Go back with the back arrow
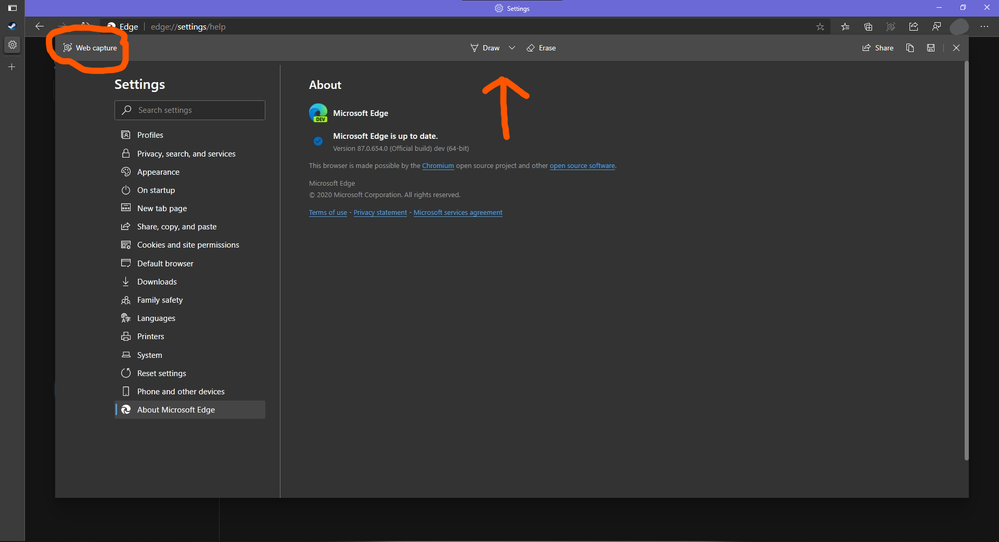The height and width of the screenshot is (542, 999). click(40, 27)
